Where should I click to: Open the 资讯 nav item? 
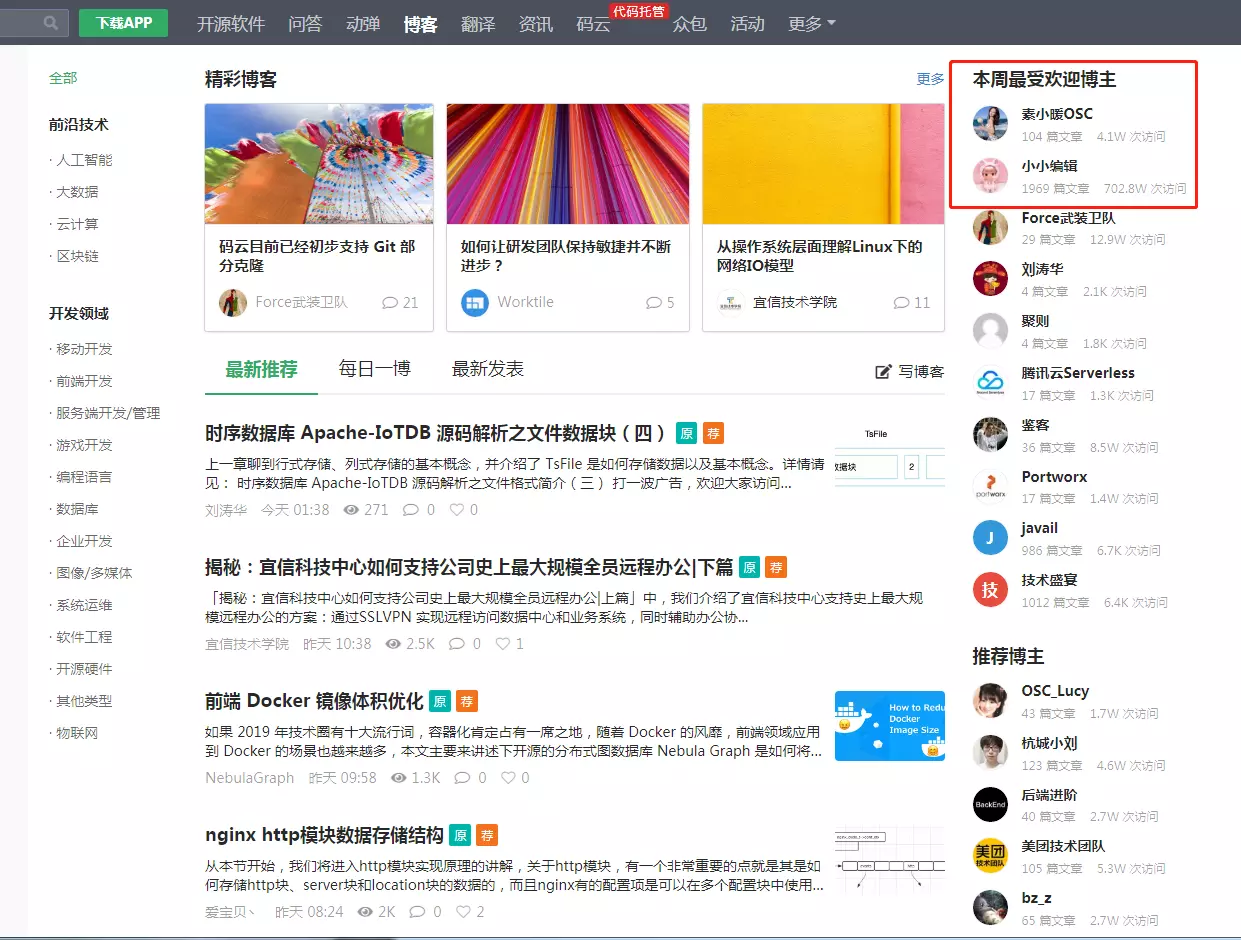pos(536,24)
